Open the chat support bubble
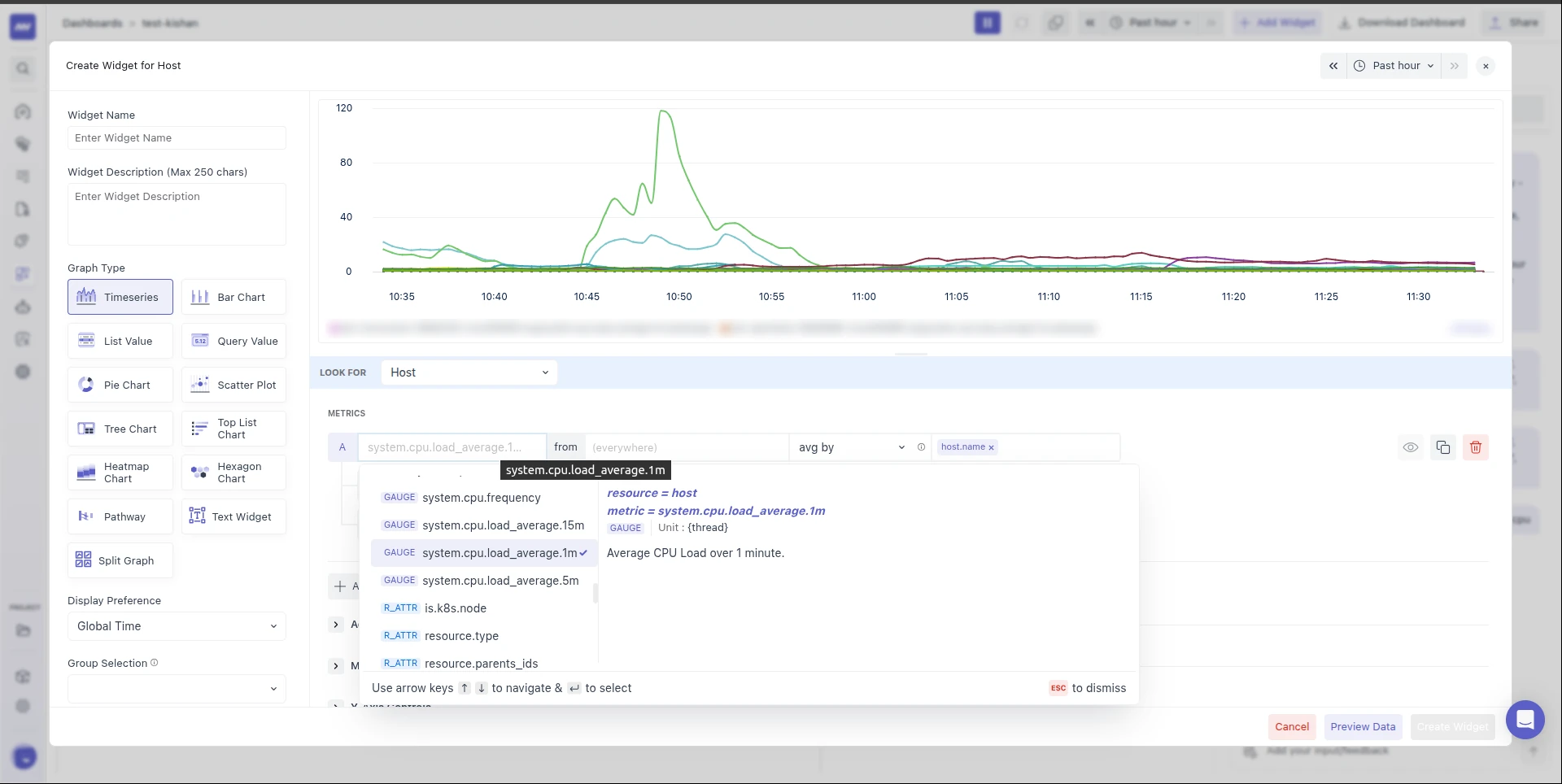The width and height of the screenshot is (1562, 784). 1525,720
